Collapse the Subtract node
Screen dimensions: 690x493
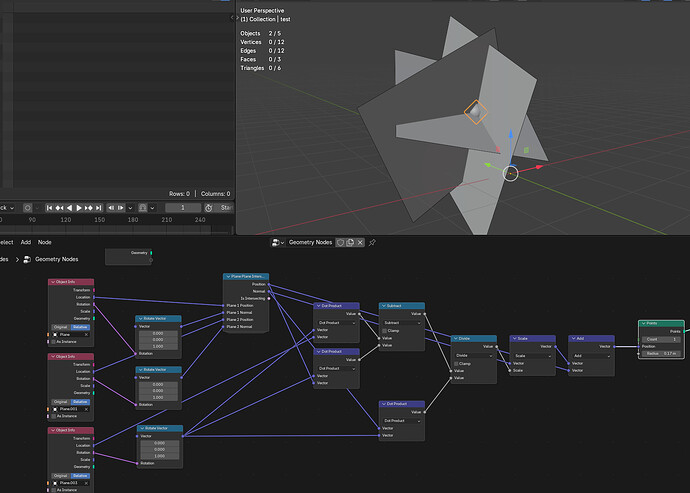(384, 305)
